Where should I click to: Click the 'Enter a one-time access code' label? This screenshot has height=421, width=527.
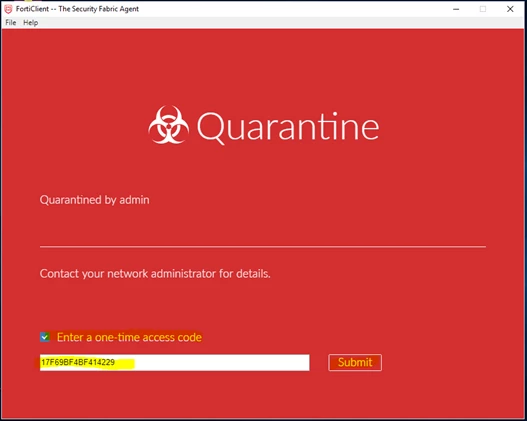129,337
